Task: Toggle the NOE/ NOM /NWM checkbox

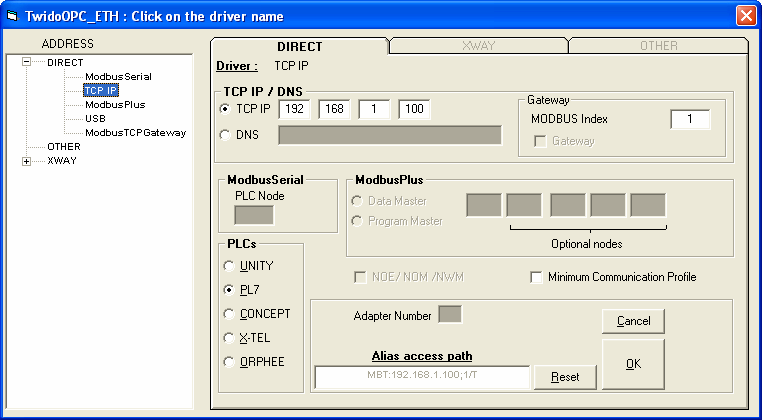Action: (x=360, y=278)
